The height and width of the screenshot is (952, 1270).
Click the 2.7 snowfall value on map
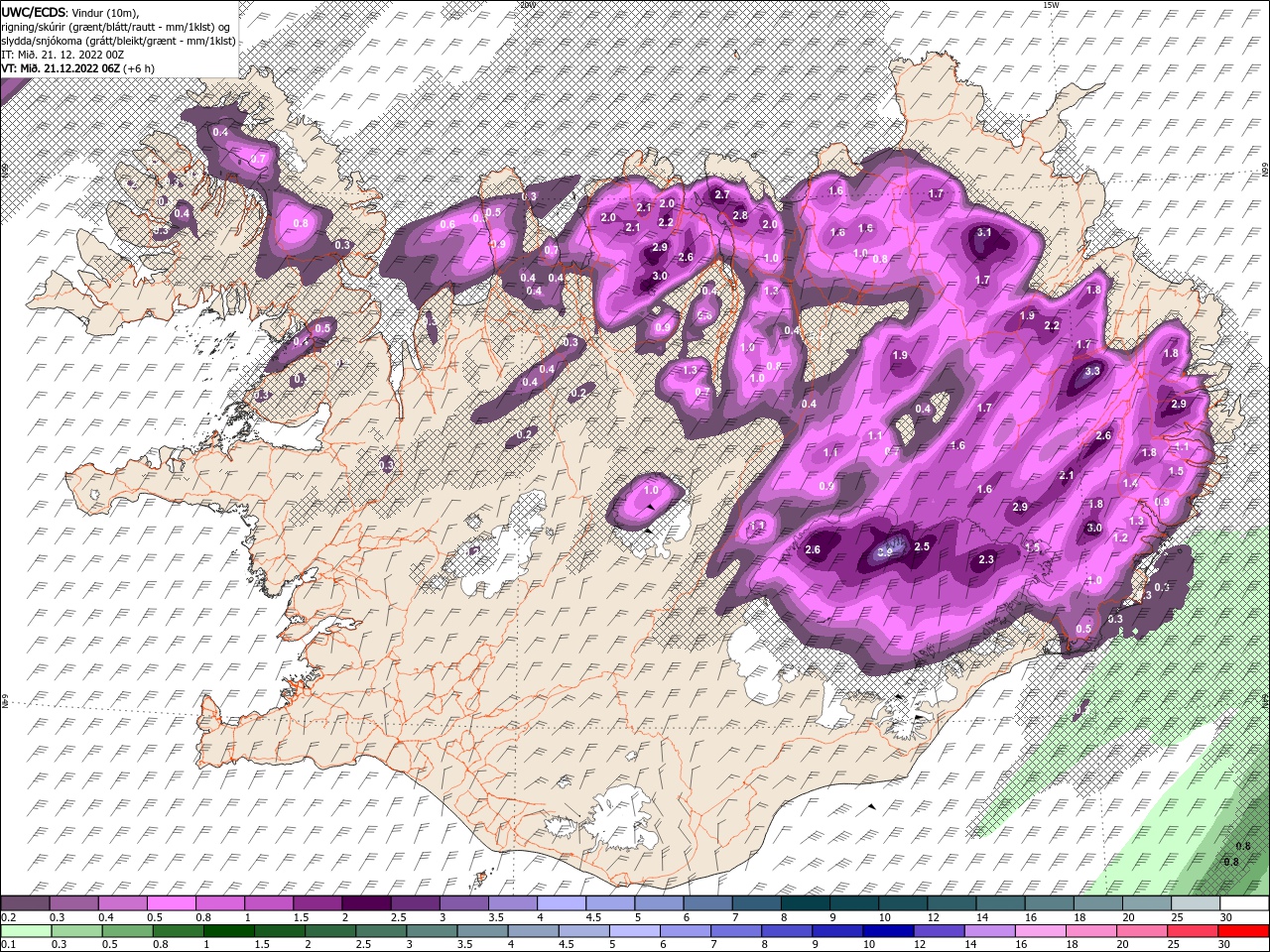(722, 195)
